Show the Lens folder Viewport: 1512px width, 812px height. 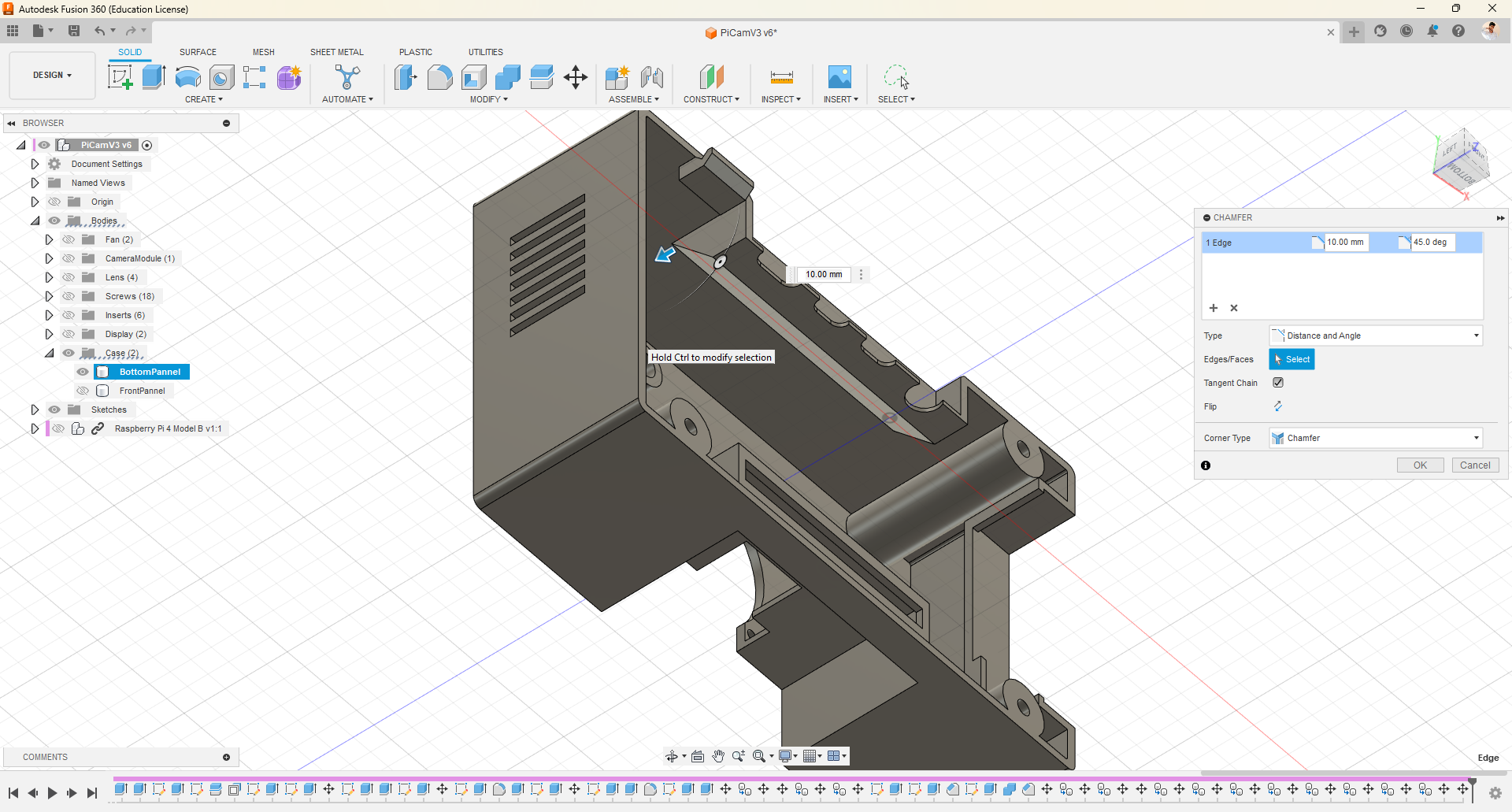pyautogui.click(x=69, y=277)
